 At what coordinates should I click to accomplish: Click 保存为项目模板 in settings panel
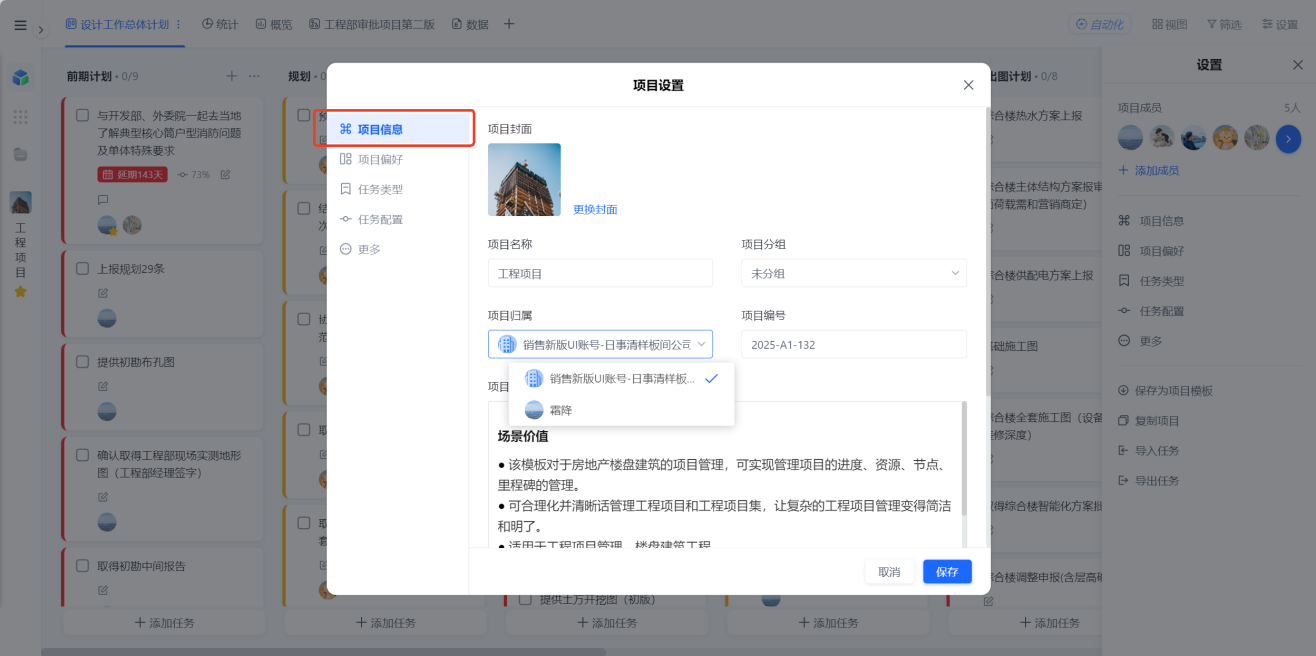click(x=1165, y=391)
